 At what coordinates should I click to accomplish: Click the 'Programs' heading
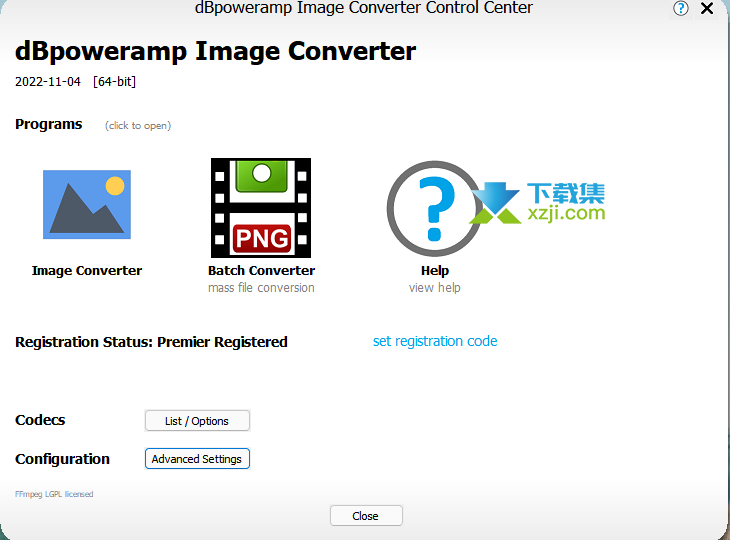coord(48,124)
